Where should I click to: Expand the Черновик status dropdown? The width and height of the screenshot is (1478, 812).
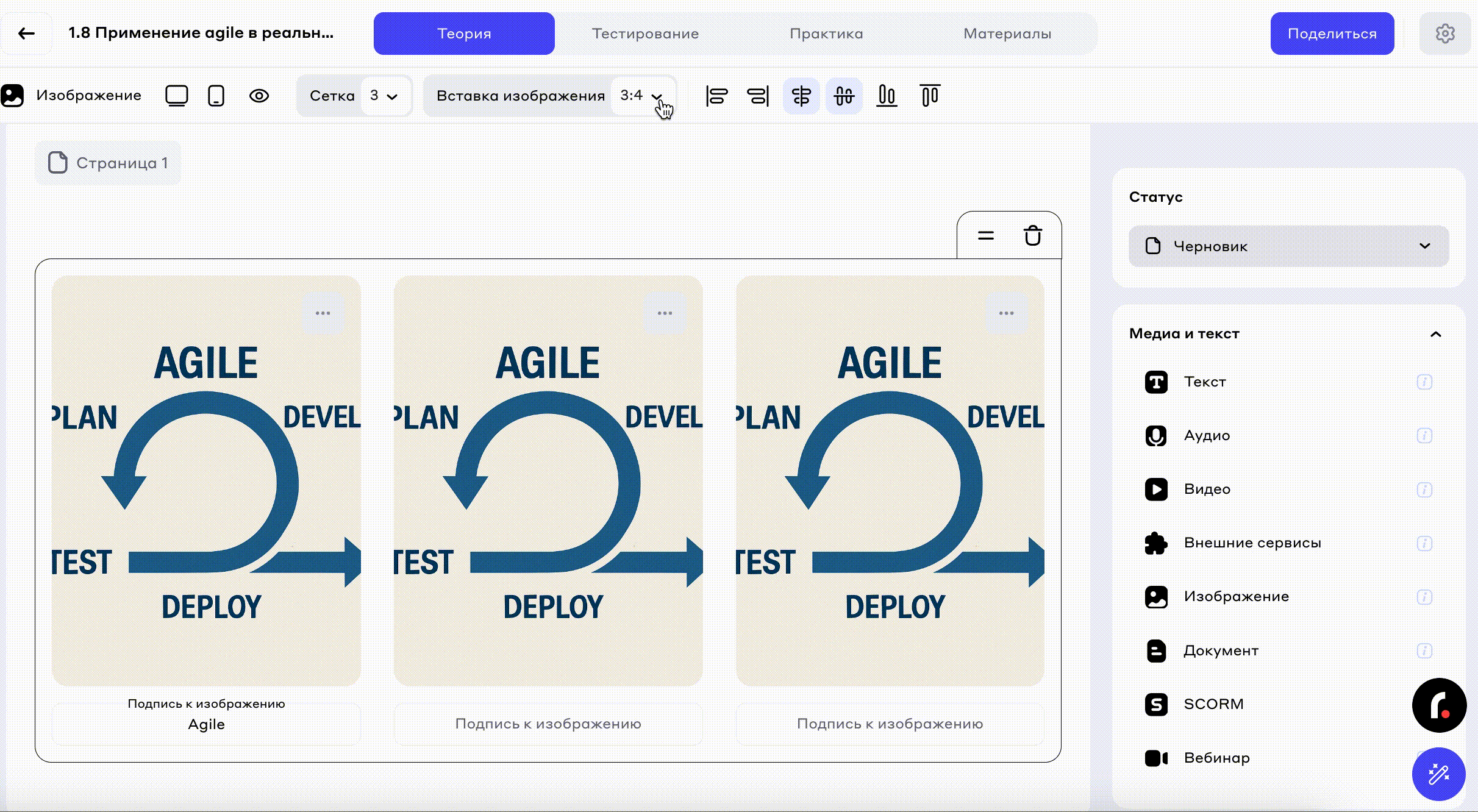[x=1288, y=246]
